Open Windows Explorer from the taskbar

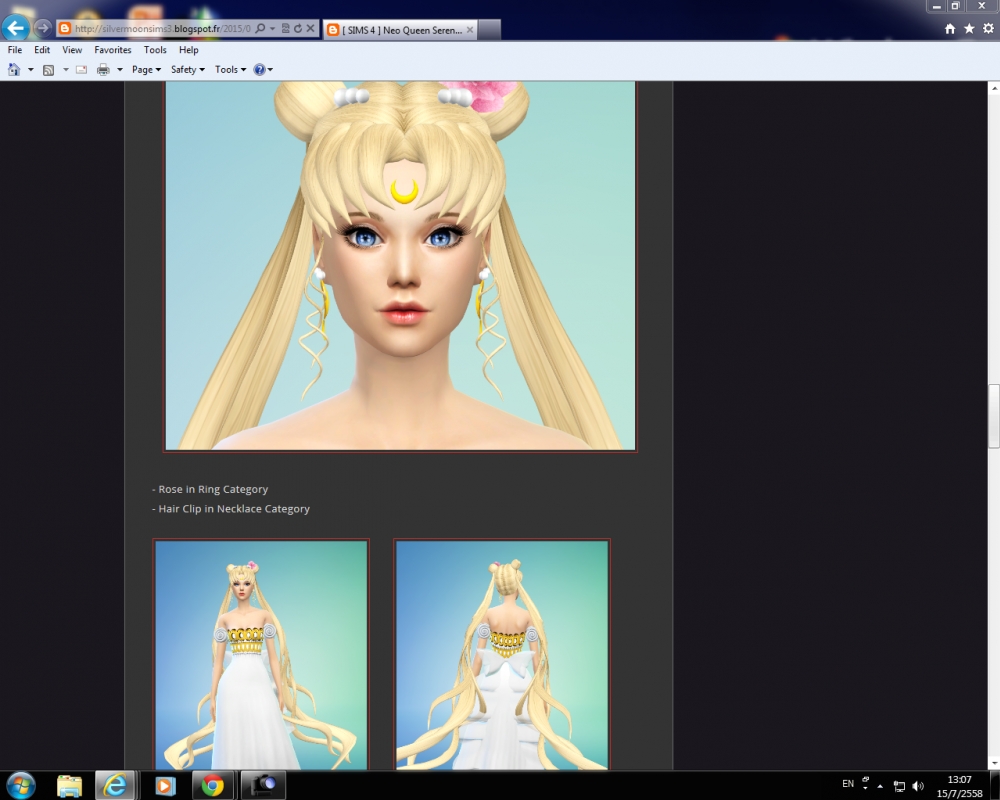tap(69, 785)
